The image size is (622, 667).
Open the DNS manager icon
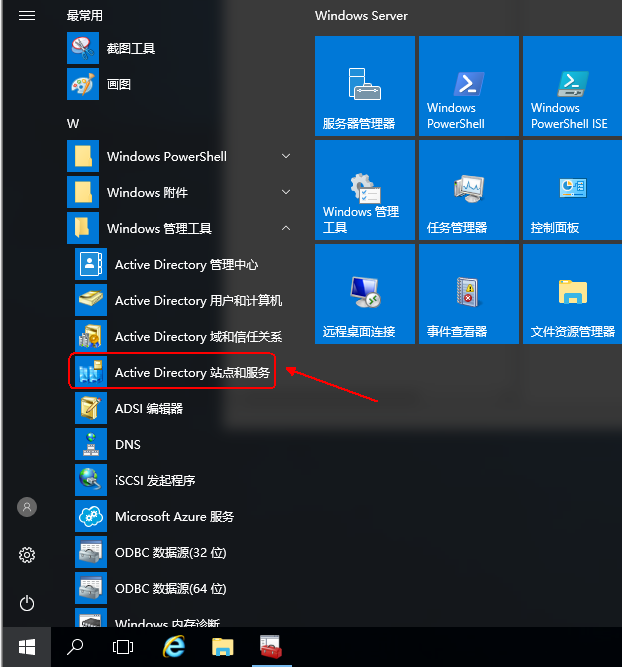(x=91, y=444)
